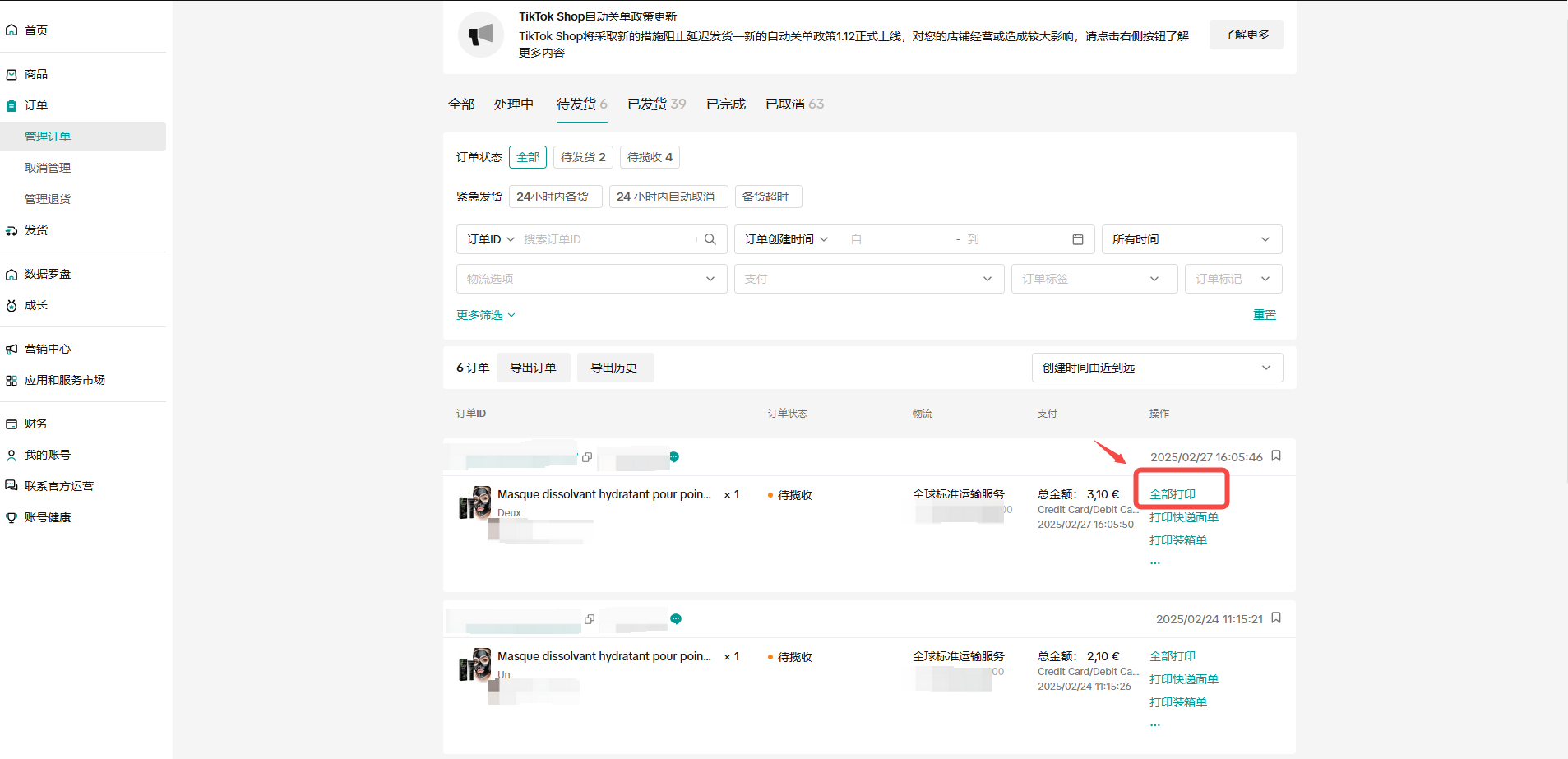The width and height of the screenshot is (1568, 759).
Task: Click the calendar icon in date range field
Action: coord(1077,239)
